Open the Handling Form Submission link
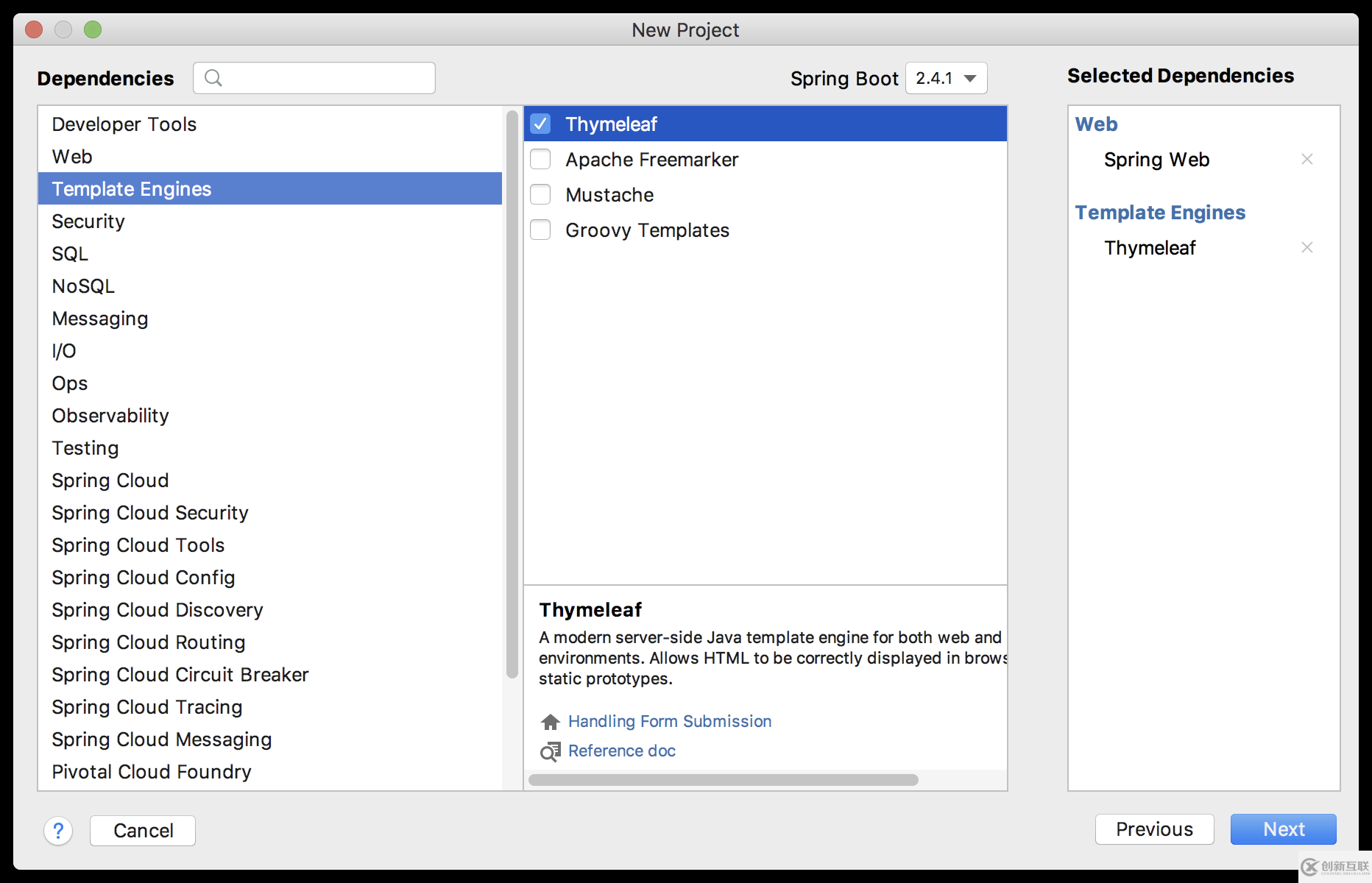This screenshot has width=1372, height=883. pyautogui.click(x=670, y=721)
